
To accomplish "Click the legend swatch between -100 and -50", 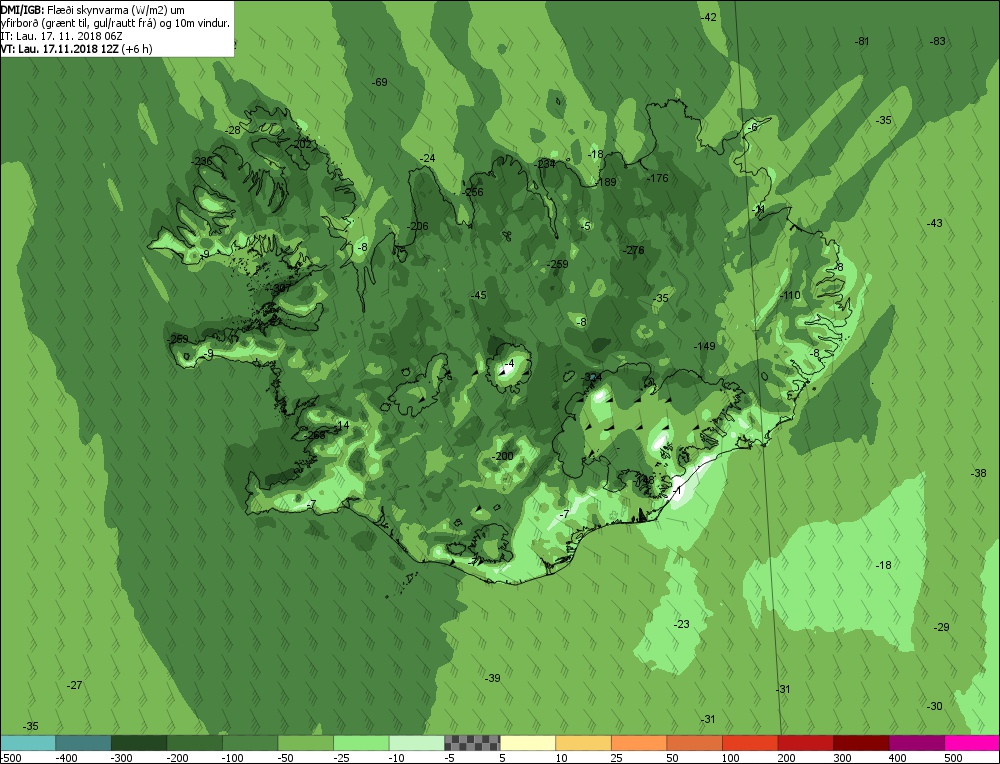I will click(x=249, y=743).
